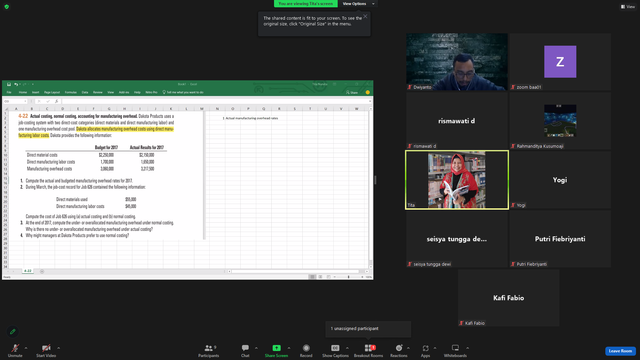Expand audio options arrow beside Unmute
Image resolution: width=640 pixels, height=360 pixels.
pyautogui.click(x=26, y=348)
